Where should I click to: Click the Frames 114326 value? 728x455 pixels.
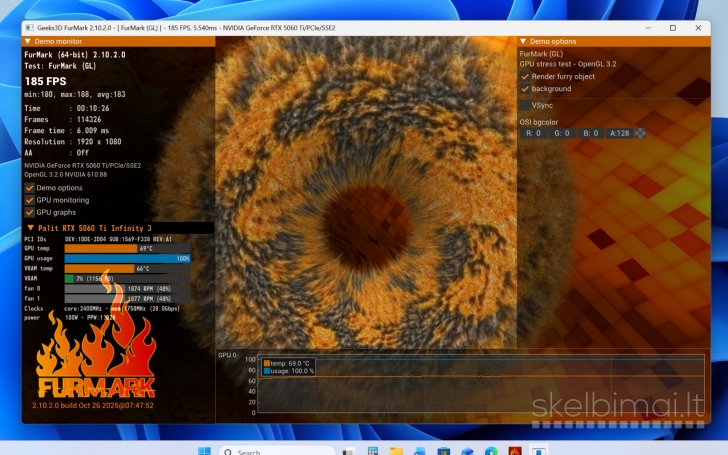(x=89, y=119)
